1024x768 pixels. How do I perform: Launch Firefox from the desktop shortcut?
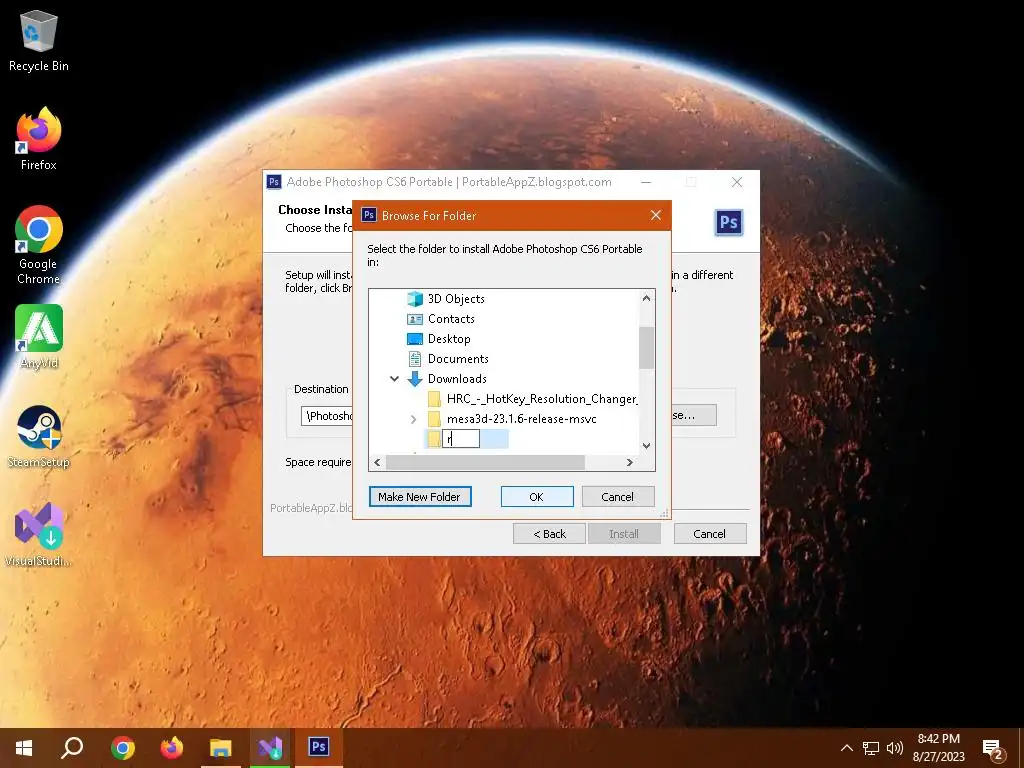(39, 139)
